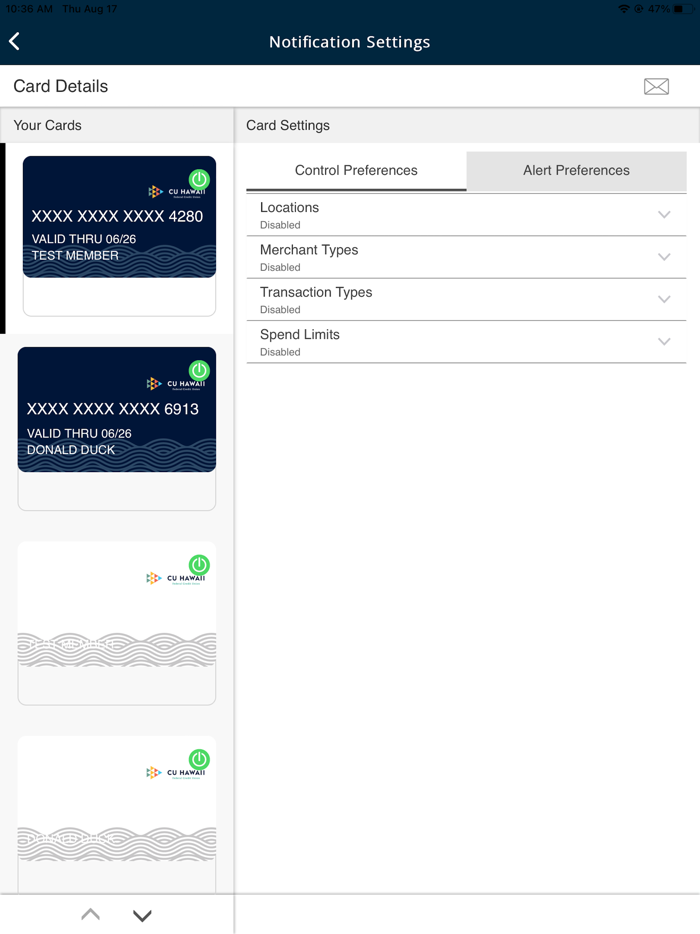Click DONALD DUCK name on second card

[x=71, y=450]
